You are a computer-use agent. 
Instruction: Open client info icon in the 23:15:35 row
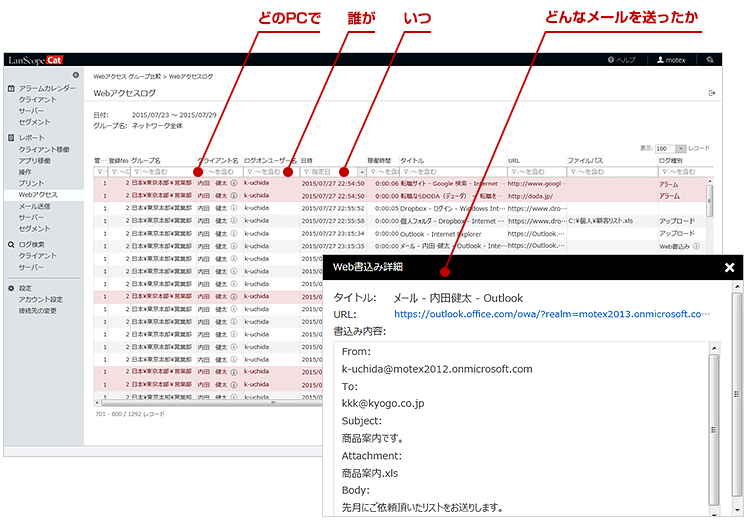(234, 246)
